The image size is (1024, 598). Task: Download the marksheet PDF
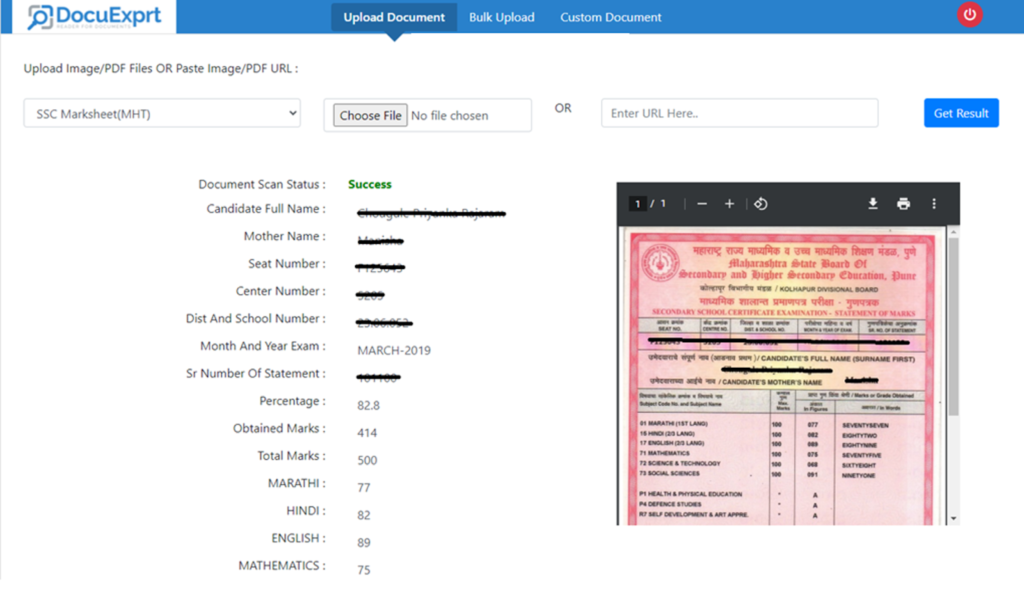point(871,202)
